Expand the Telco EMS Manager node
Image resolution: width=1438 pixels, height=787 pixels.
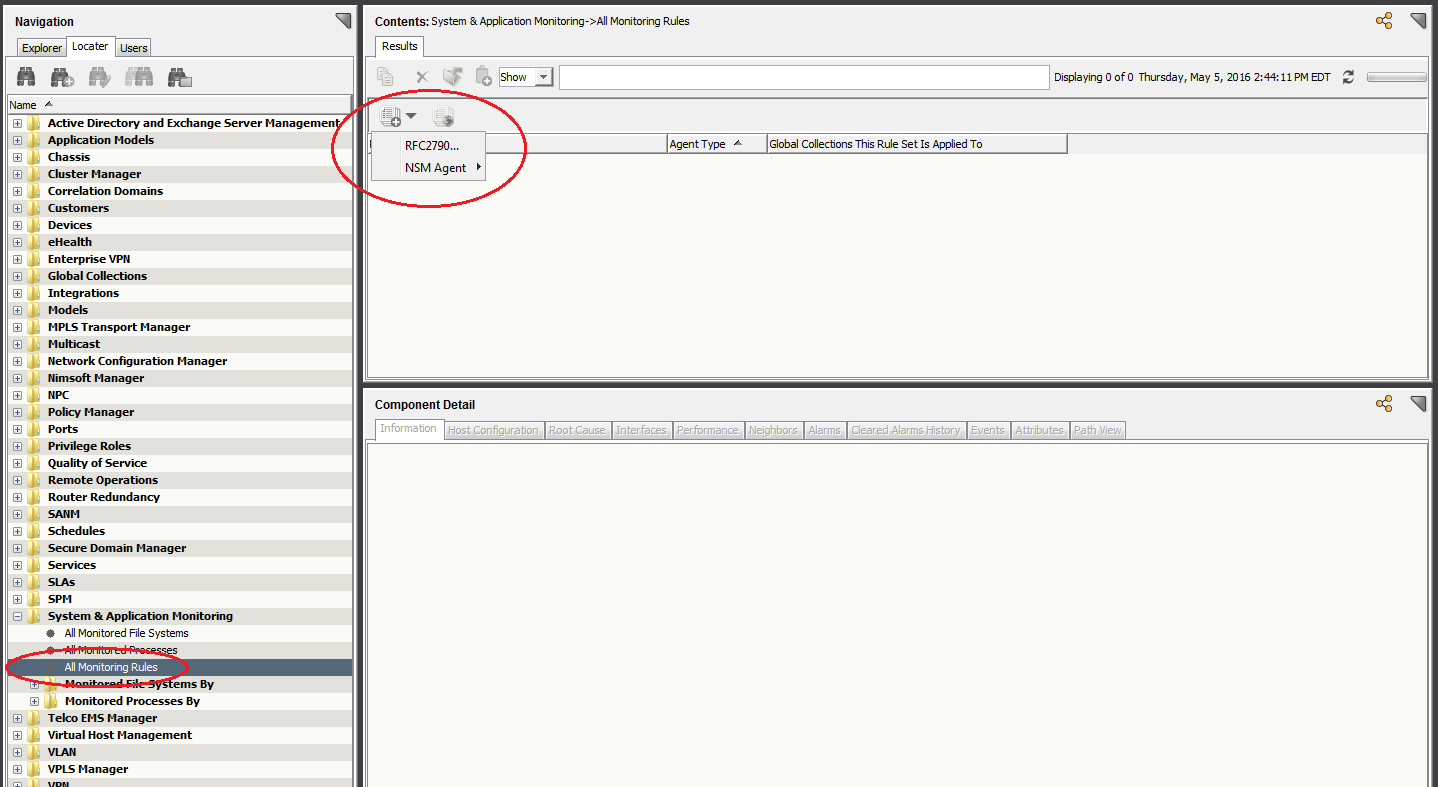(x=17, y=718)
